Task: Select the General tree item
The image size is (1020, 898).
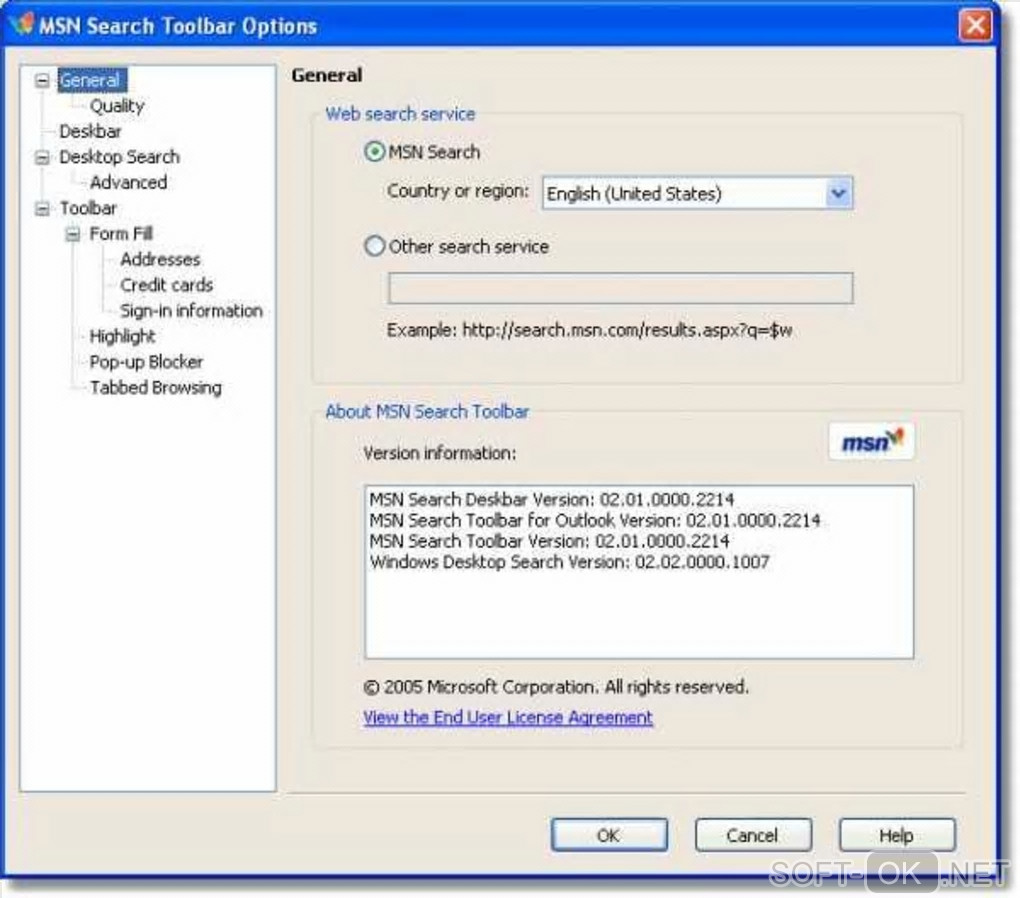Action: pos(92,80)
